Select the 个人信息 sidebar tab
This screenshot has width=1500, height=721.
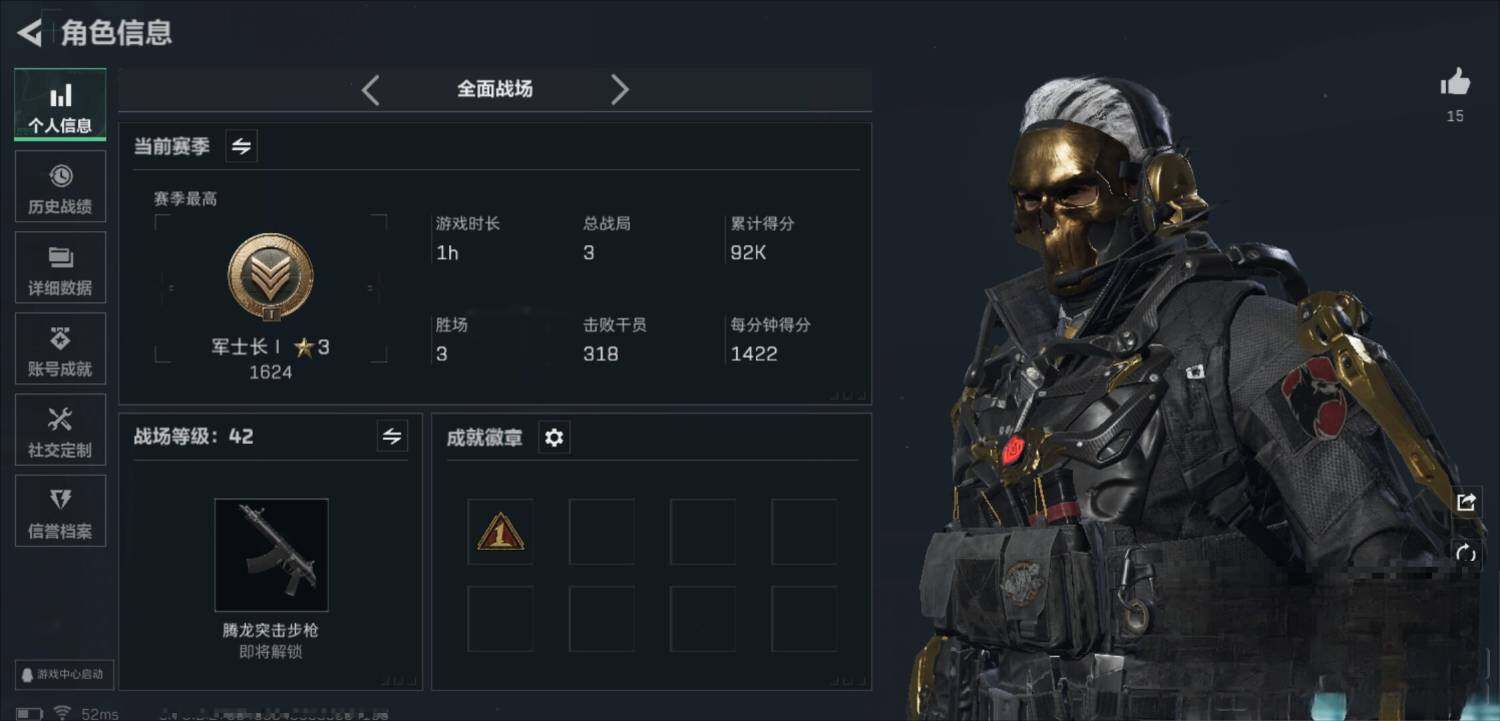point(60,105)
